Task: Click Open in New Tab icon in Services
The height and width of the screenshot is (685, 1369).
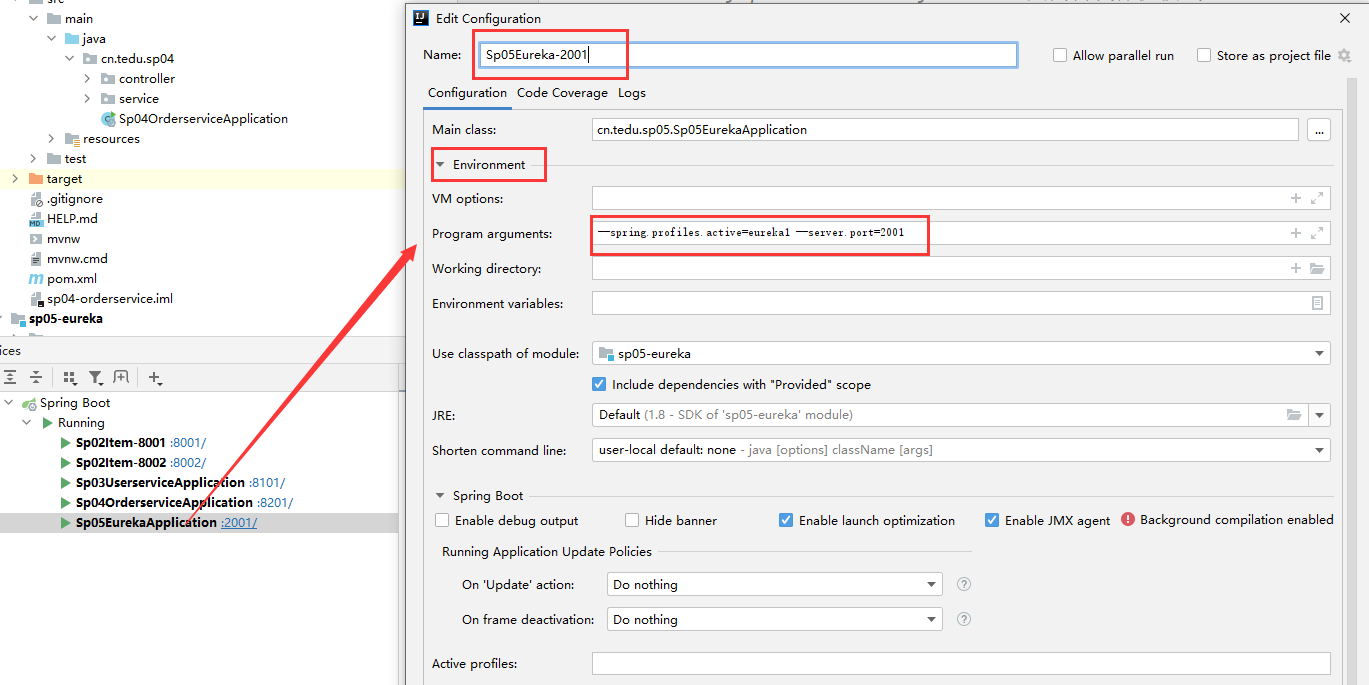Action: click(121, 377)
